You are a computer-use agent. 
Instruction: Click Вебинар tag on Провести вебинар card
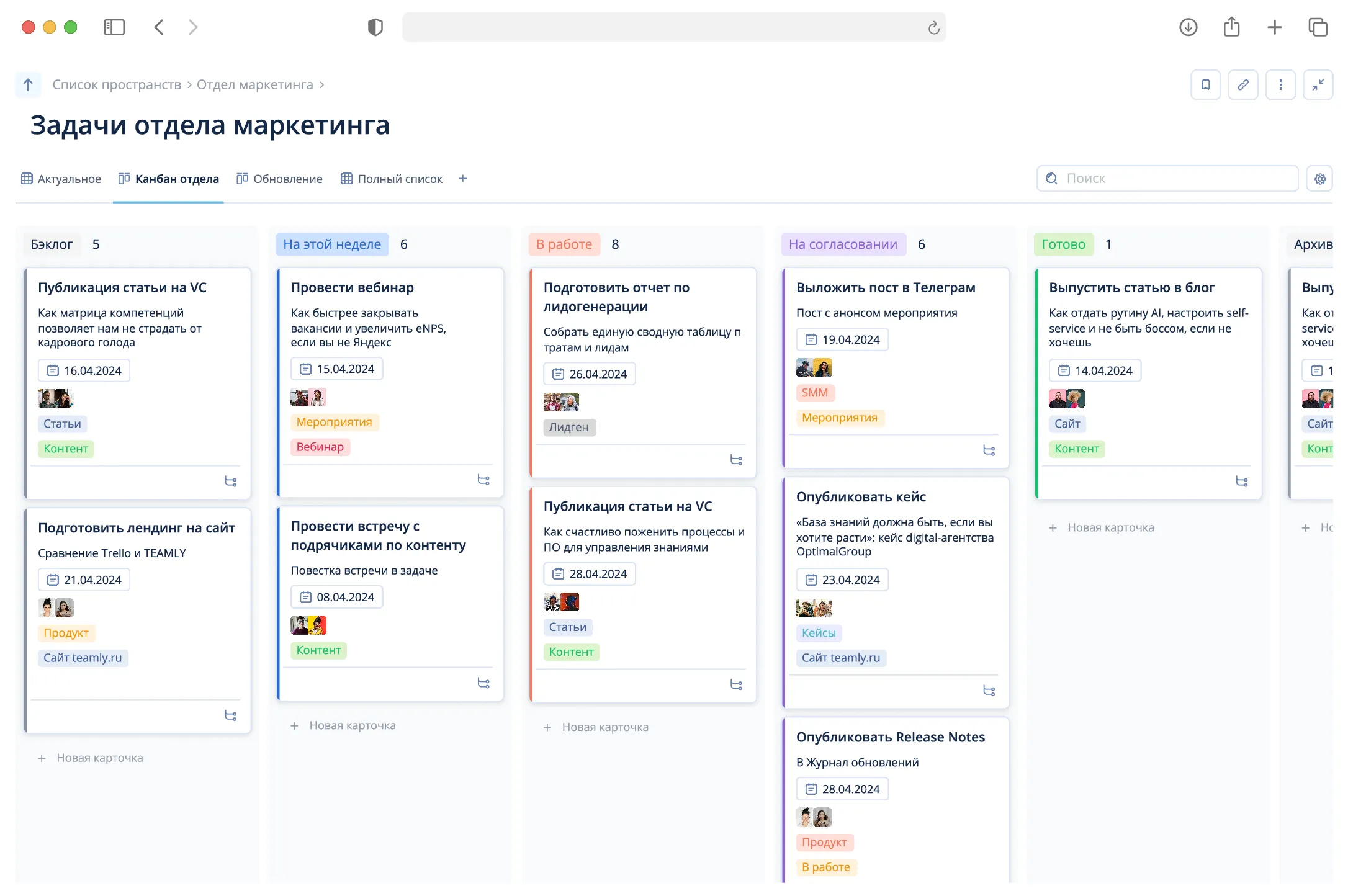(320, 447)
